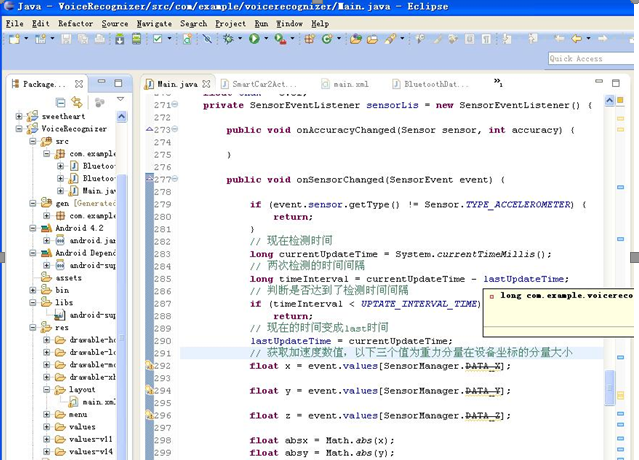Collapse the gen folder node
639x460 pixels.
coord(33,203)
